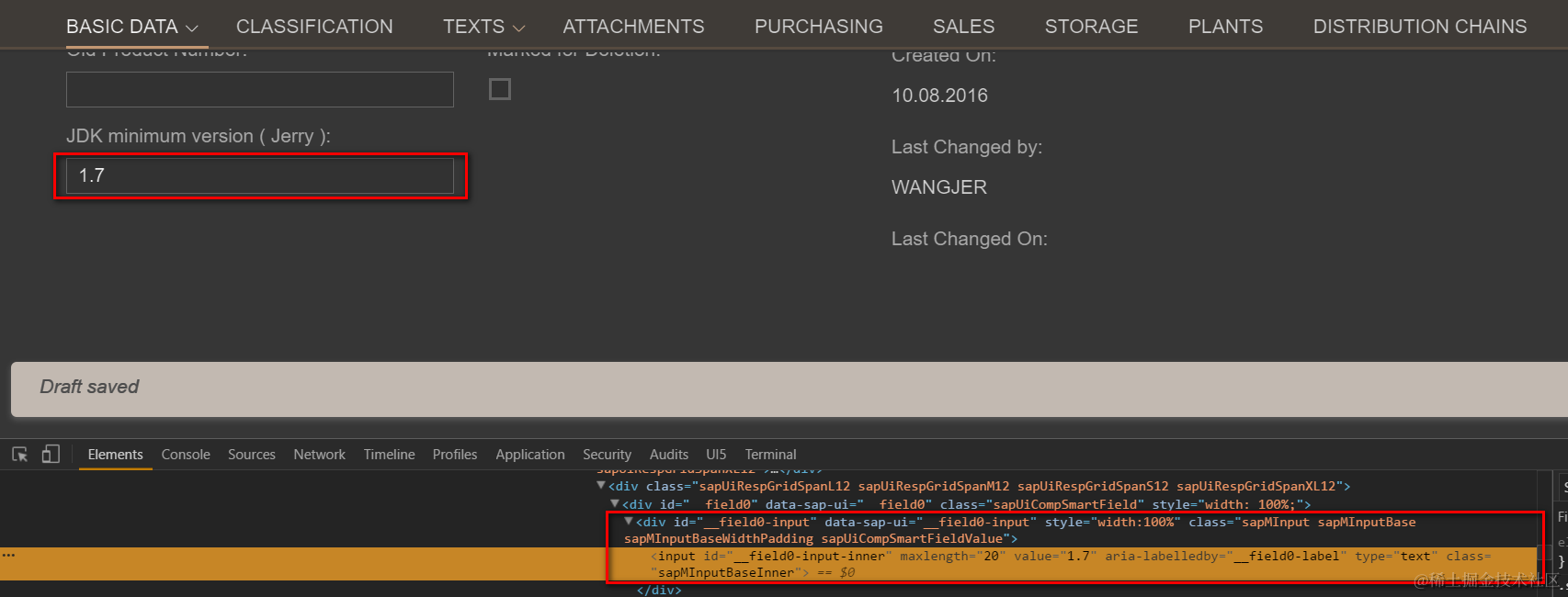Viewport: 1568px width, 597px height.
Task: Open the DevTools Sources panel
Action: pos(252,455)
